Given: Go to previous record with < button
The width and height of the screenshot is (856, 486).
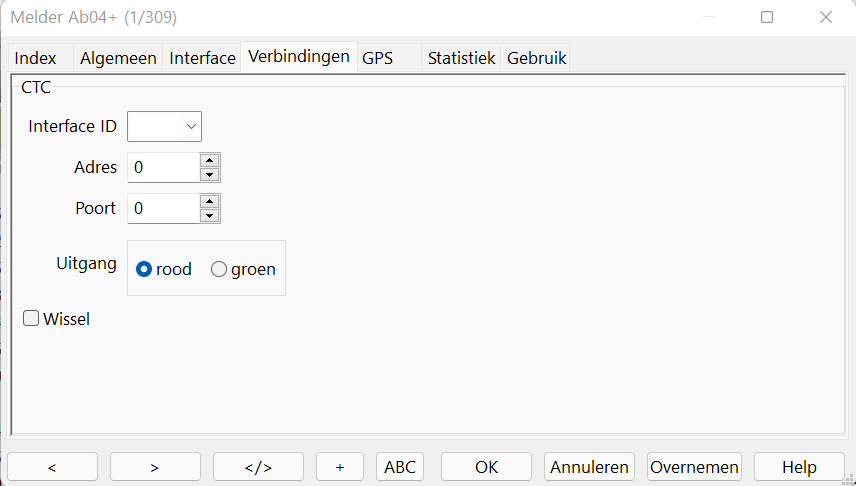Looking at the screenshot, I should [x=52, y=467].
